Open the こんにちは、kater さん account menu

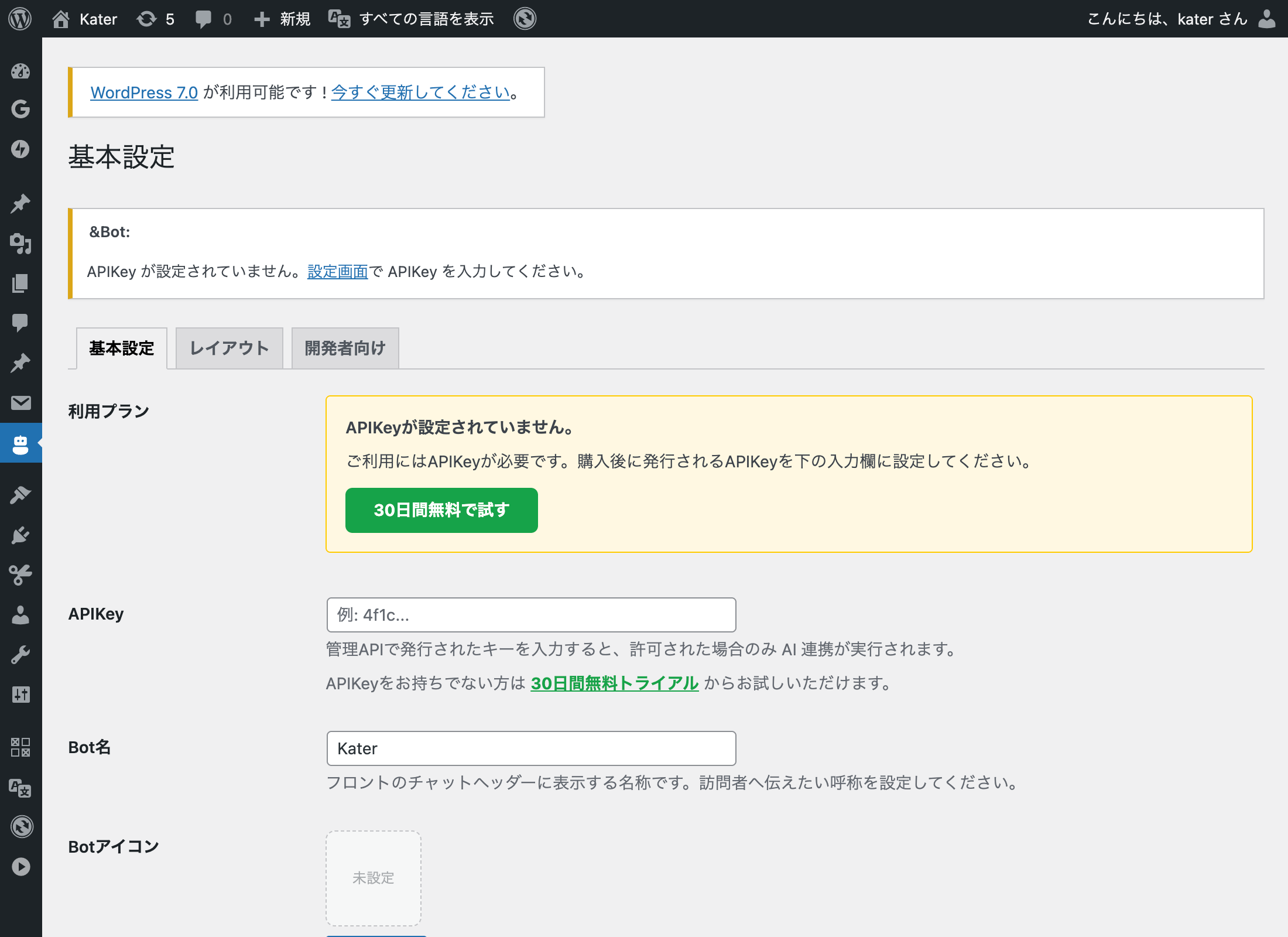(1167, 19)
